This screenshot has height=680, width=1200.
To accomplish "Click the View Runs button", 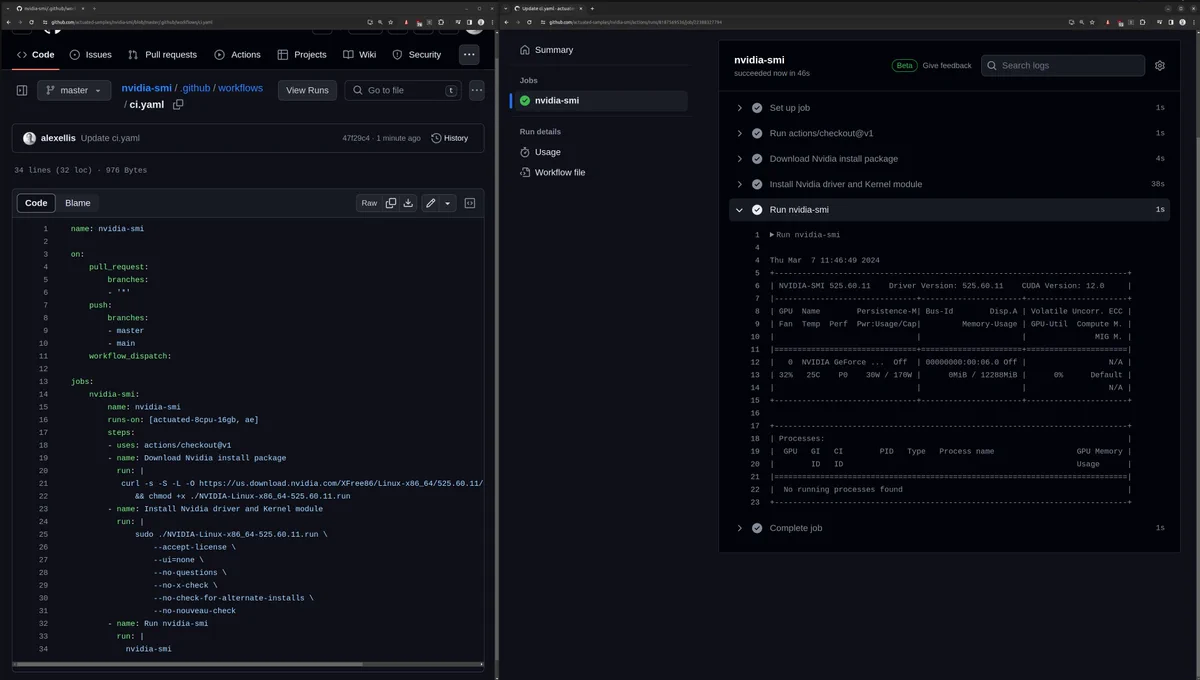I will (x=307, y=90).
